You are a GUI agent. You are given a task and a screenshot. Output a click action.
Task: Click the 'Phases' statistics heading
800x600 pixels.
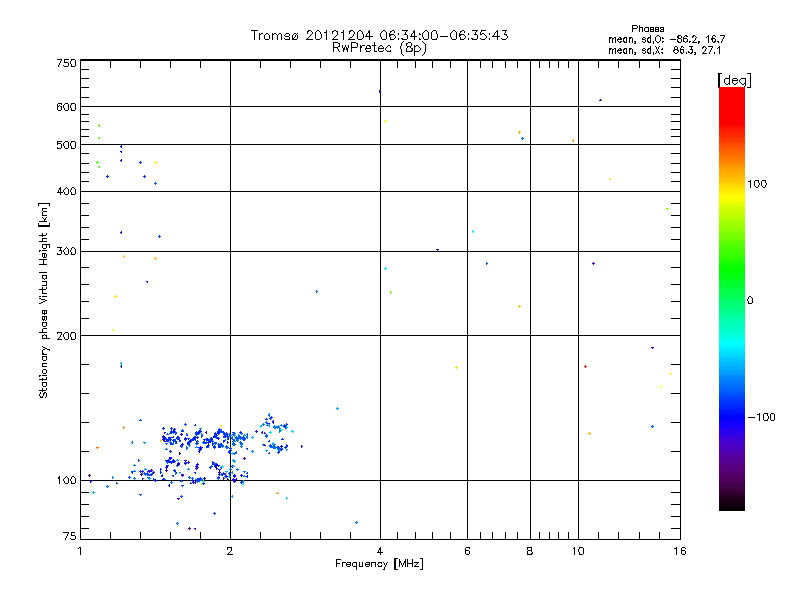point(647,29)
